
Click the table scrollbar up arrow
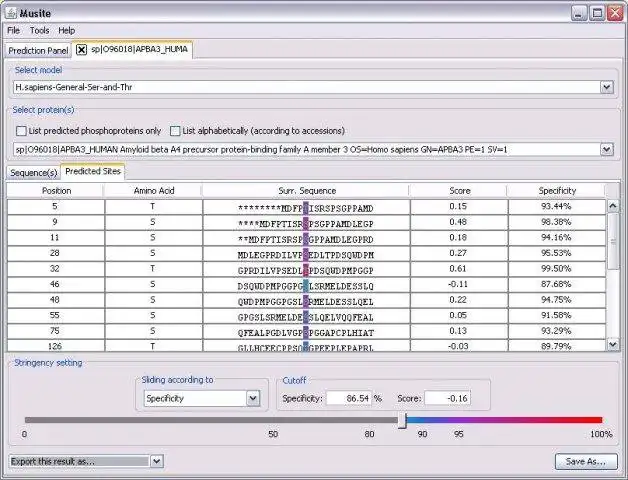coord(613,206)
